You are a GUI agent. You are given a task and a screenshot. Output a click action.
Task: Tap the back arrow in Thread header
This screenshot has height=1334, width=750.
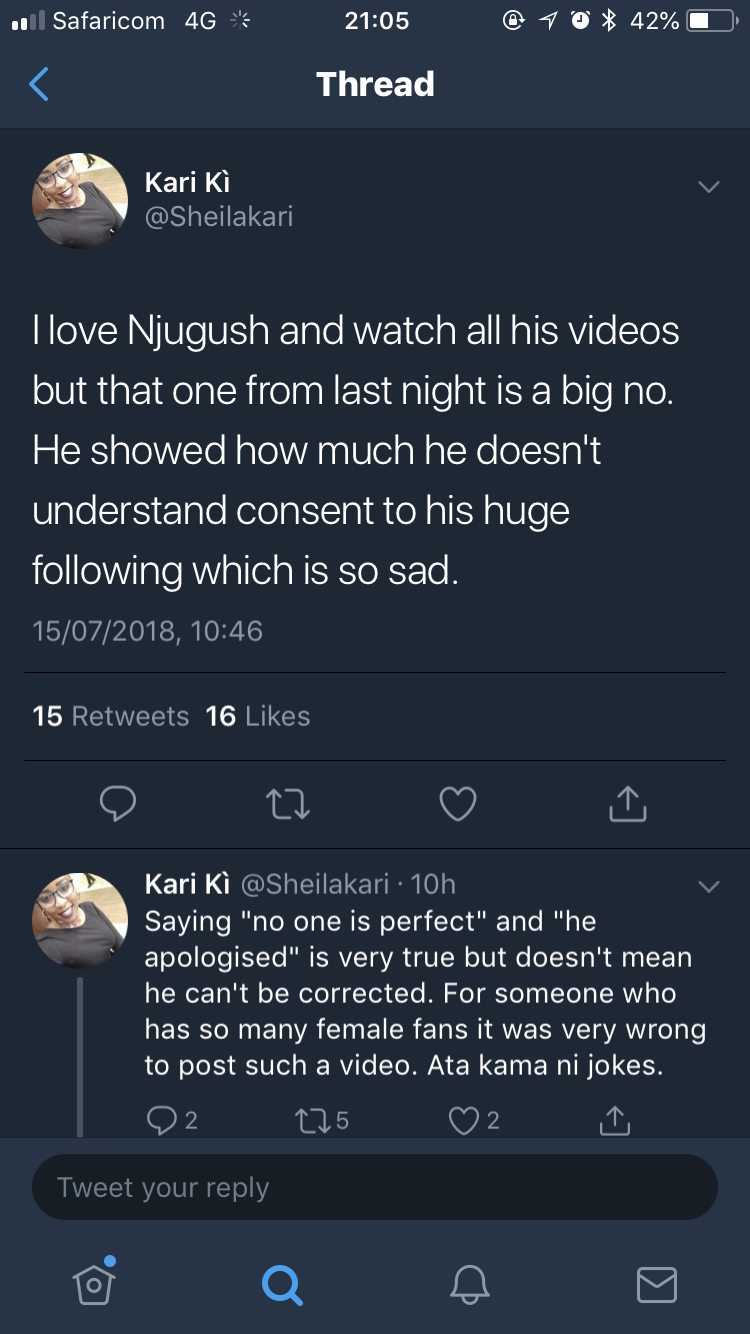click(39, 84)
